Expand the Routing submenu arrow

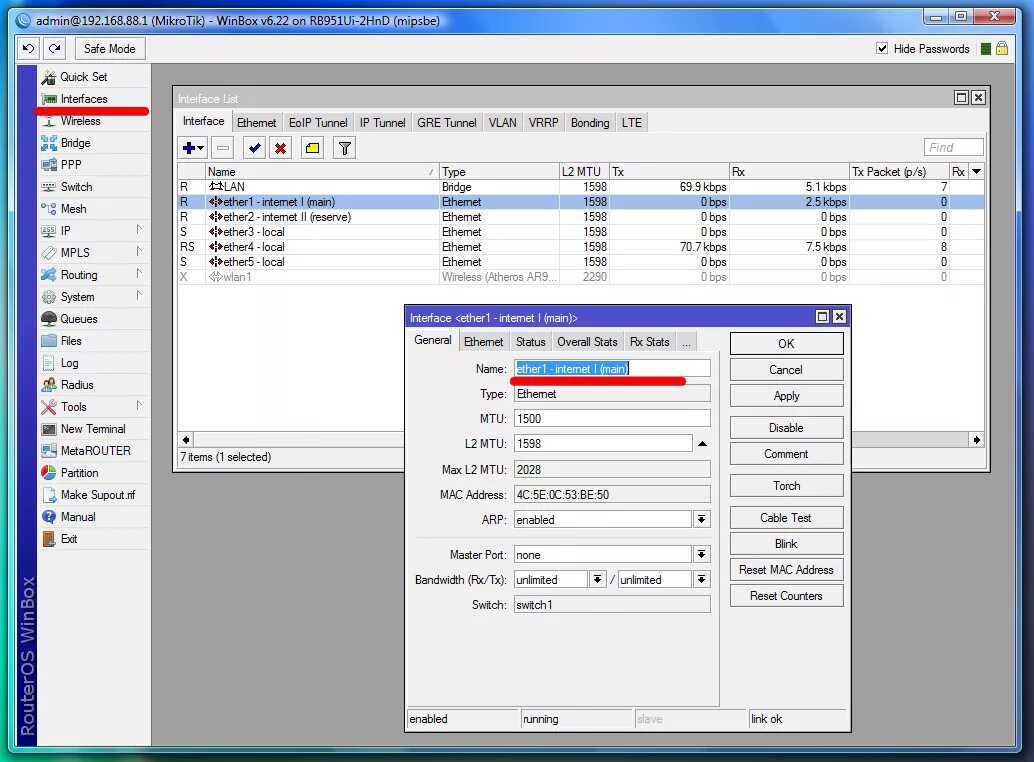coord(138,274)
